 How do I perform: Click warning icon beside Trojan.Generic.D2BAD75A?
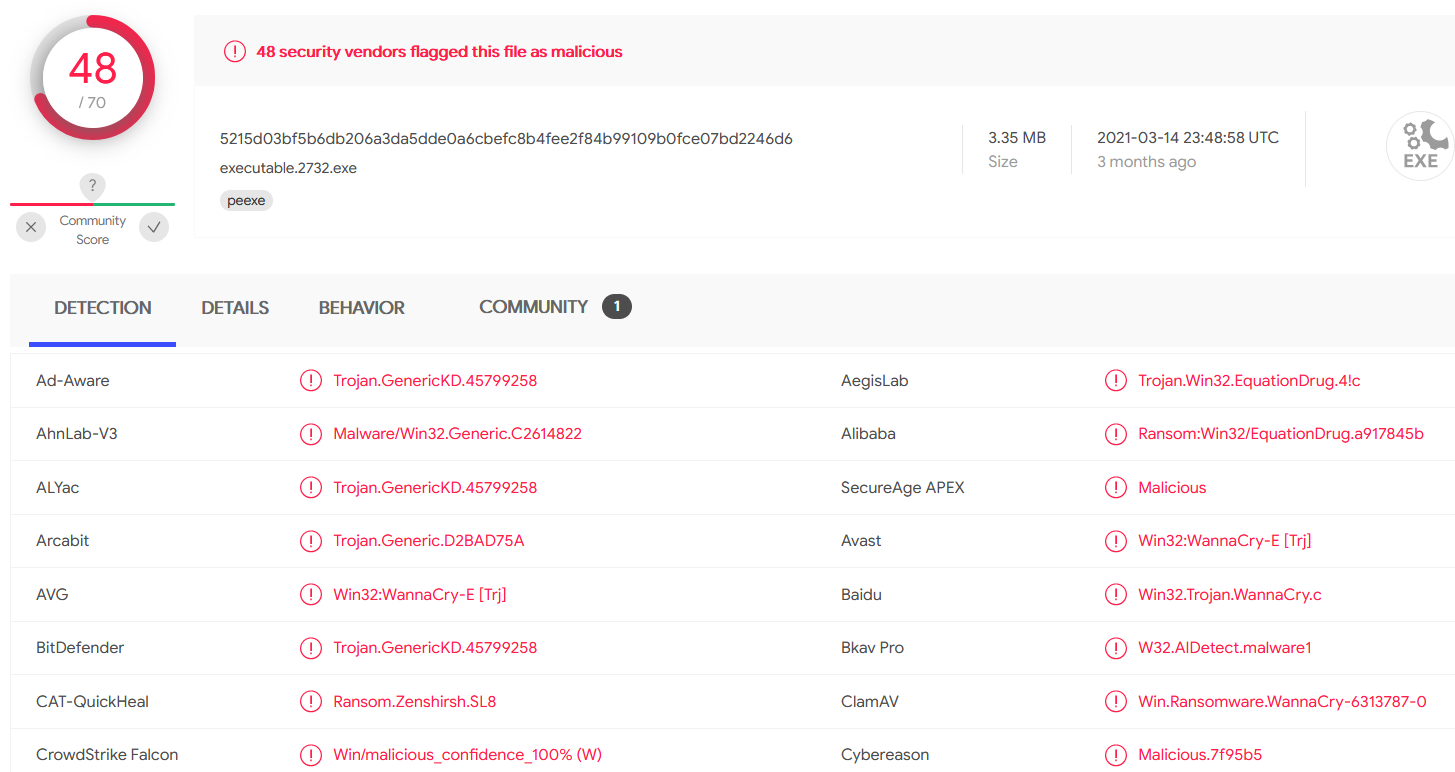(x=311, y=541)
